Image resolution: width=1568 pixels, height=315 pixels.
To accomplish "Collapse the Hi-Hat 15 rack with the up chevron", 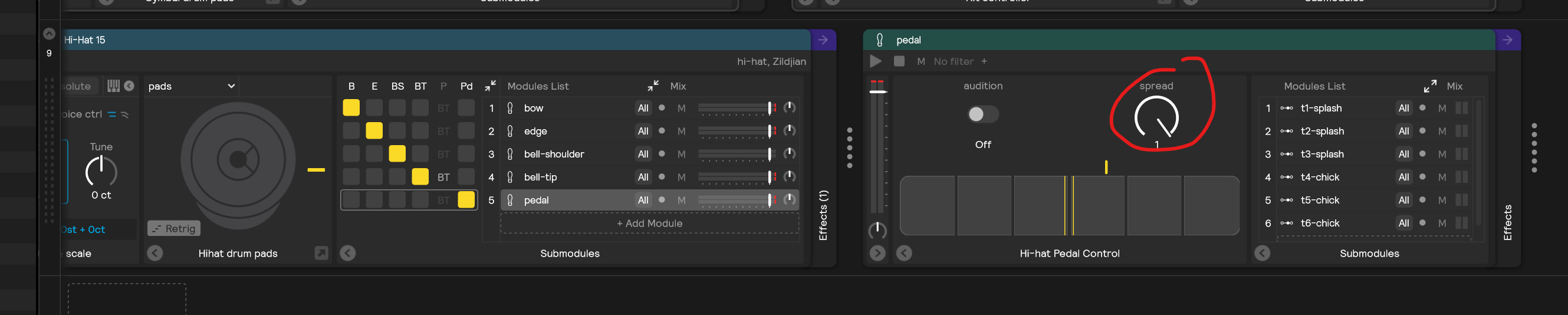I will [x=50, y=34].
